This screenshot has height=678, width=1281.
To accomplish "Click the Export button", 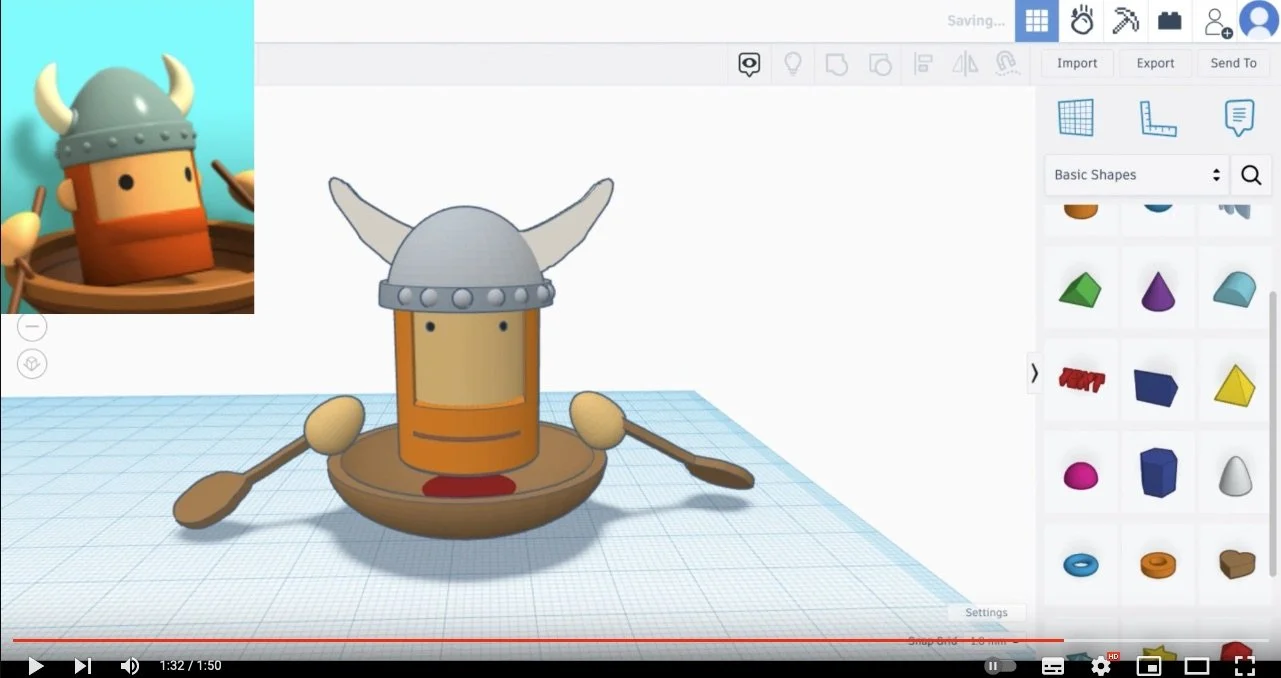I will (1155, 63).
